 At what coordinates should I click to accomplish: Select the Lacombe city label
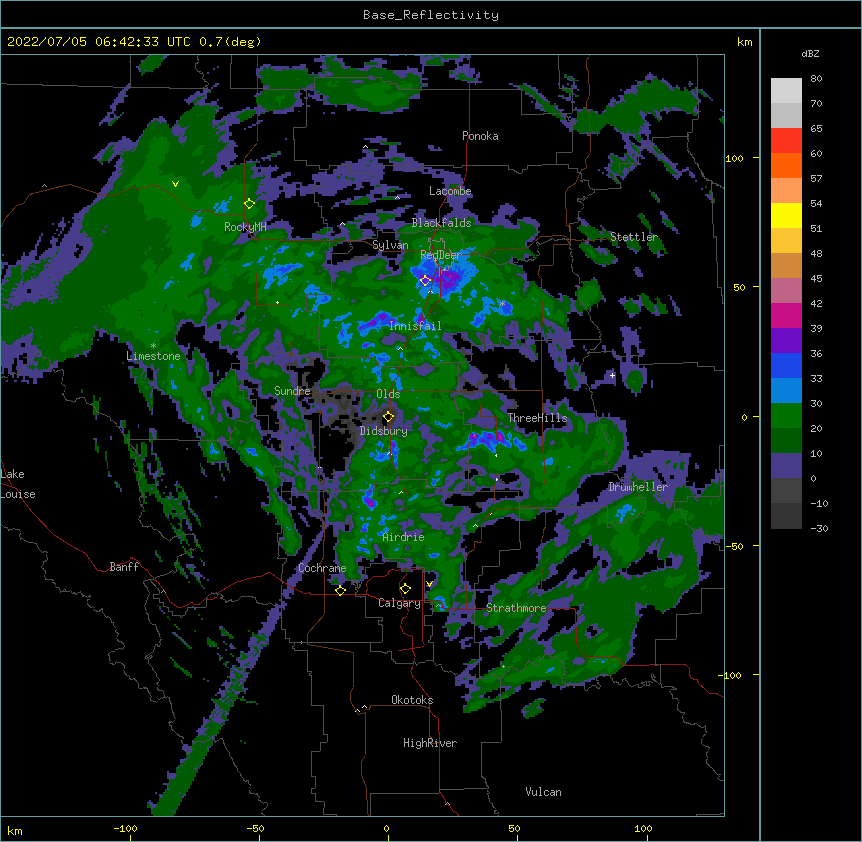pos(450,191)
